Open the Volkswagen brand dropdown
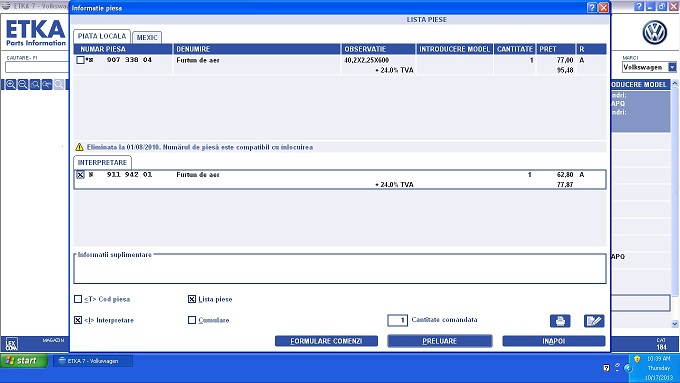 pyautogui.click(x=672, y=67)
